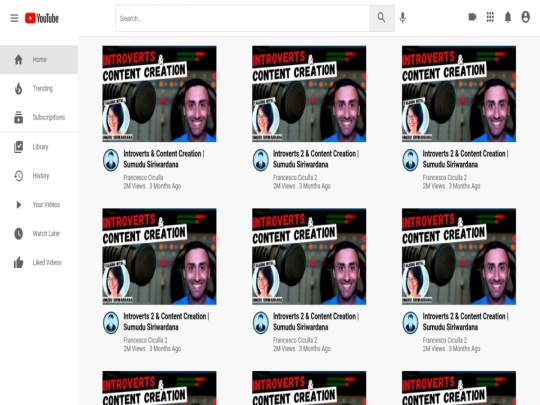
Task: Click the magnifier search button
Action: tap(382, 18)
